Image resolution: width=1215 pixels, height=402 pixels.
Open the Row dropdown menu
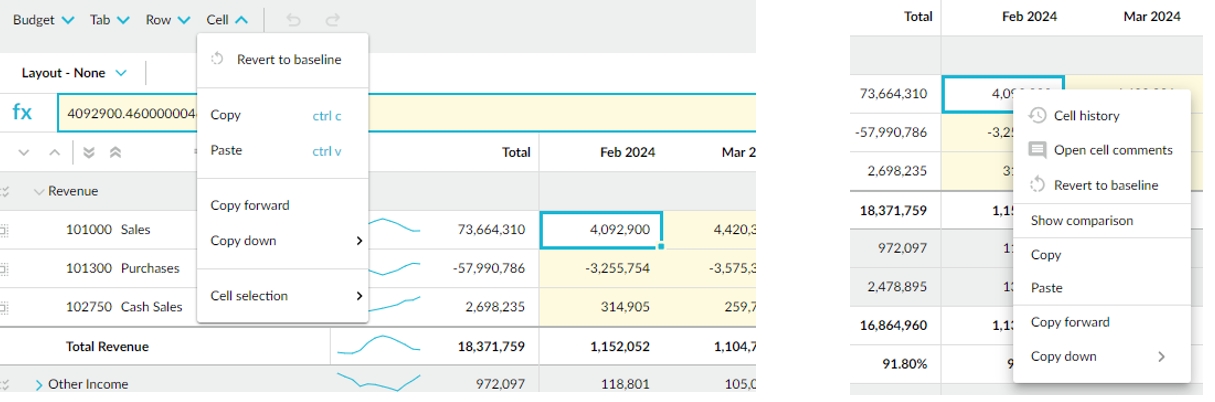pos(168,19)
